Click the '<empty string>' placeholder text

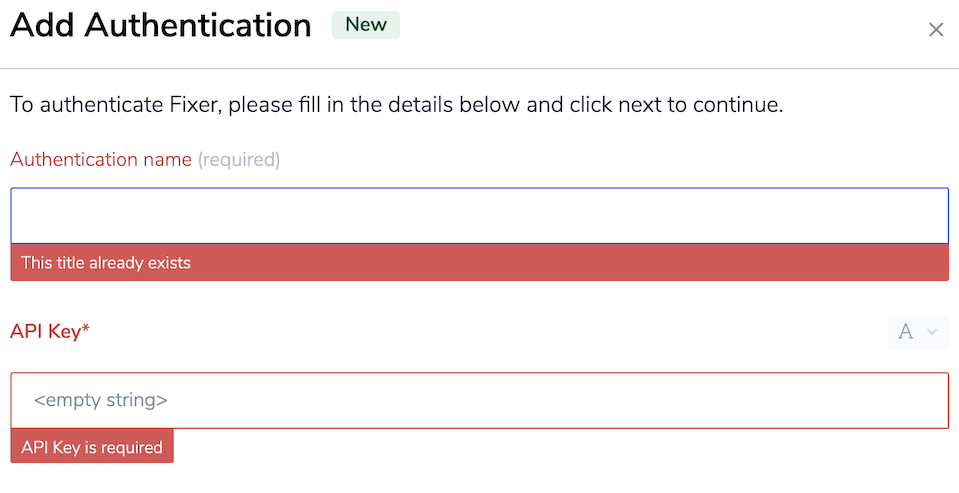[x=100, y=400]
